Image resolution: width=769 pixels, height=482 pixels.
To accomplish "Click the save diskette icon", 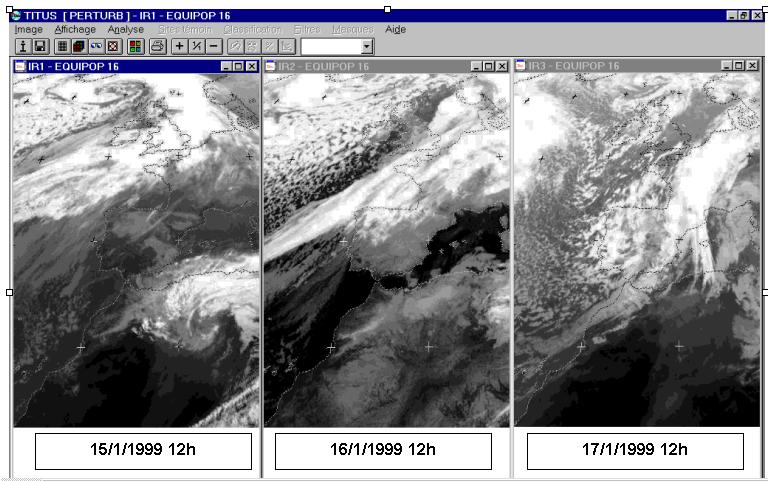I will point(40,46).
